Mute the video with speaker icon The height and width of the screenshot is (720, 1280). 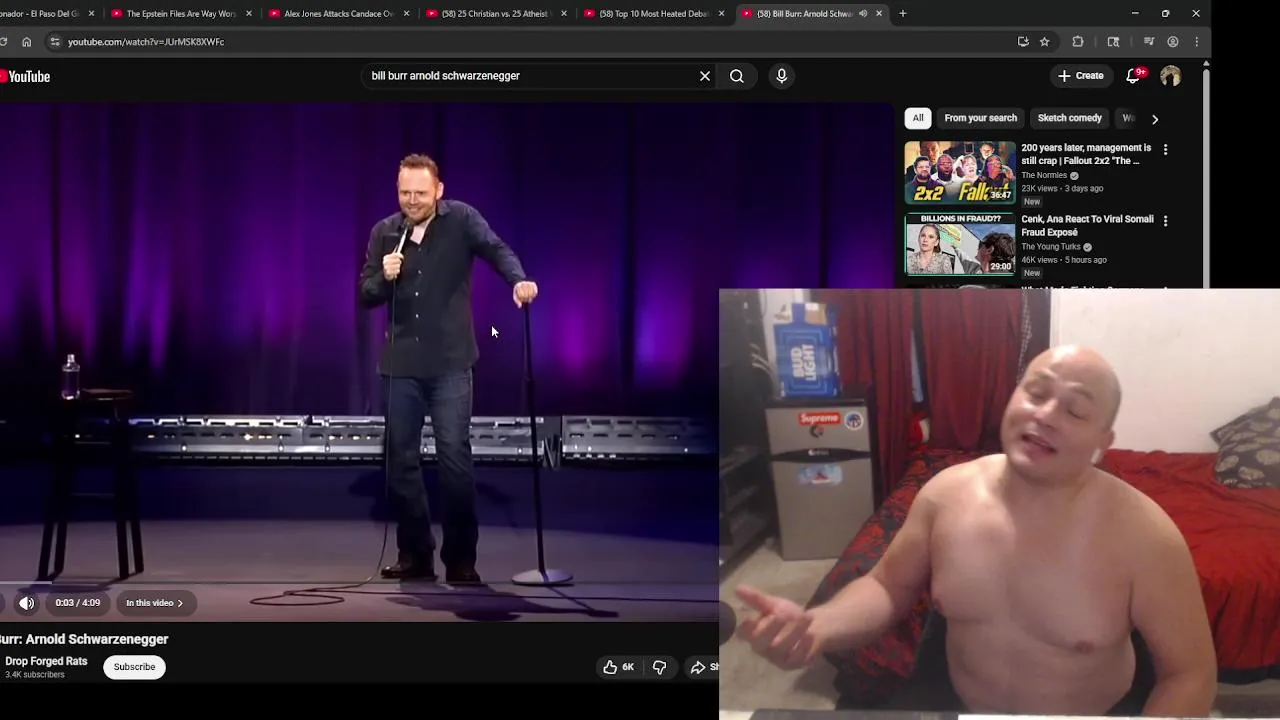pyautogui.click(x=27, y=603)
